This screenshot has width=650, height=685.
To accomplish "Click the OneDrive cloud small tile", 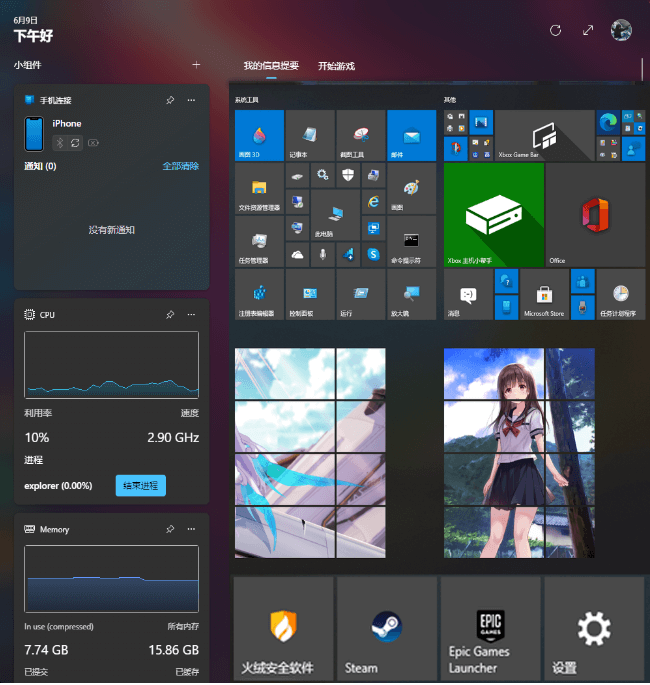I will (297, 254).
